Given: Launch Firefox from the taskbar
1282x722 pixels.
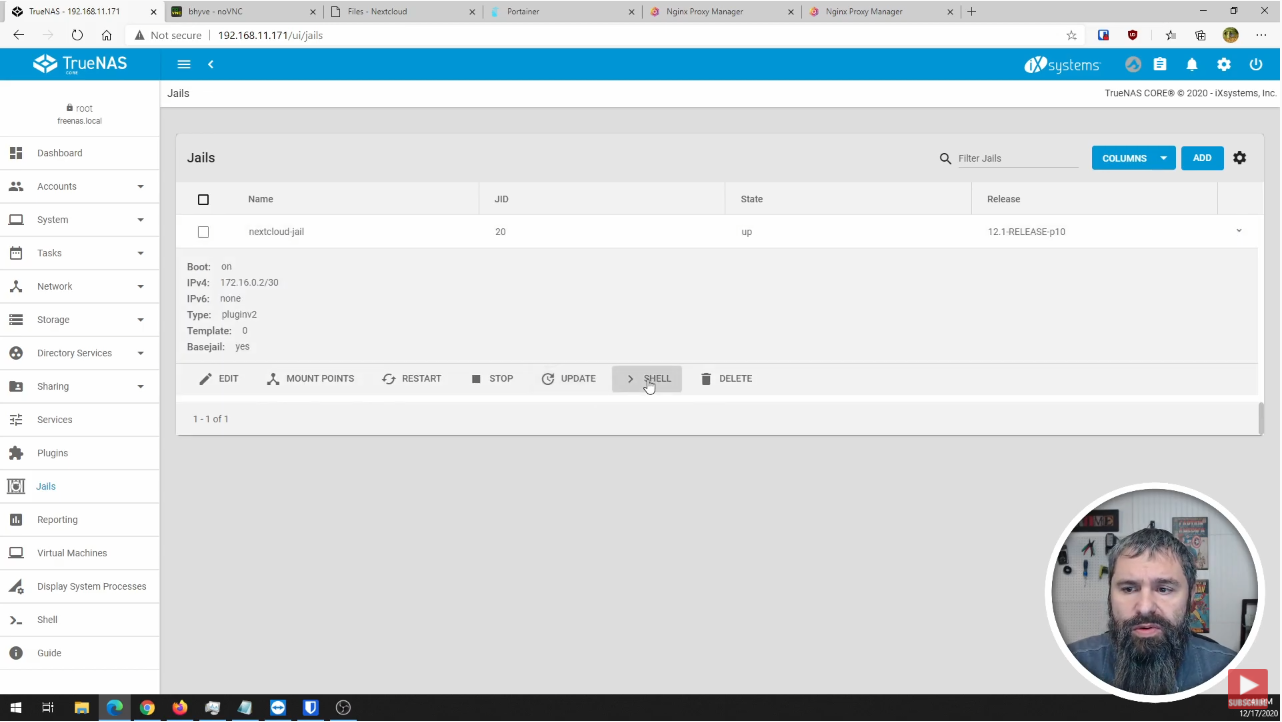Looking at the screenshot, I should tap(180, 708).
